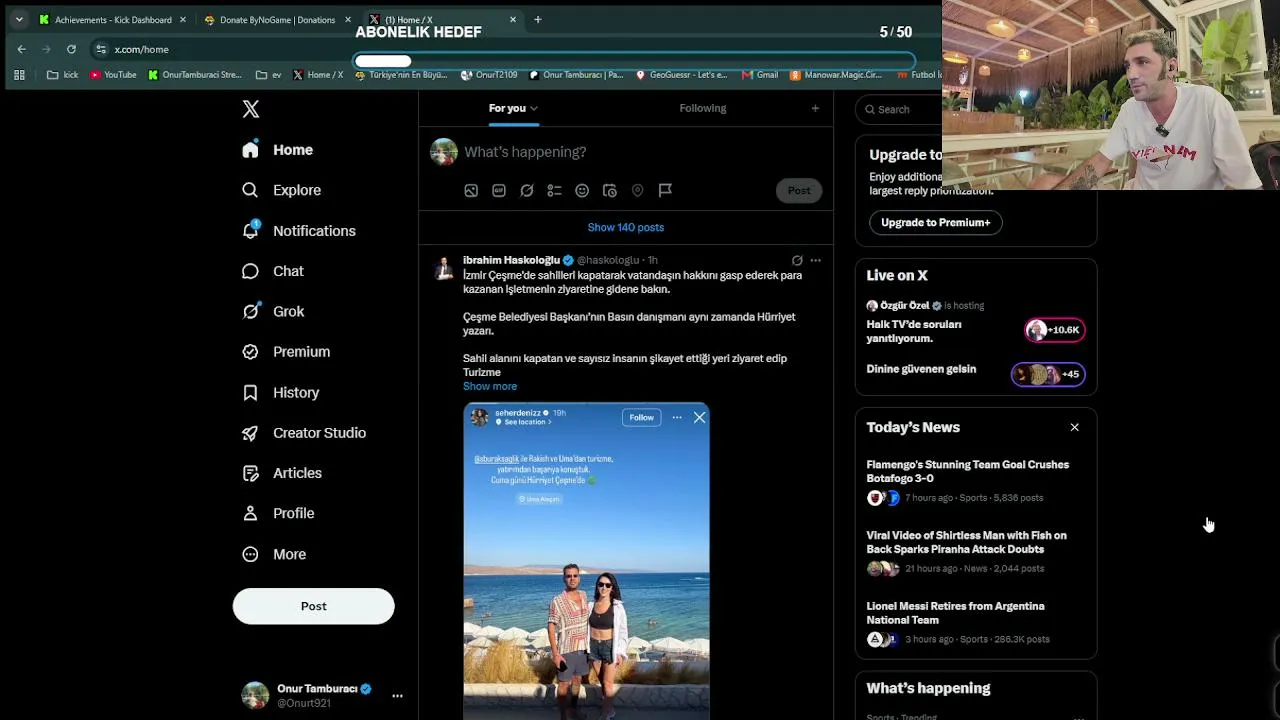The height and width of the screenshot is (720, 1280).
Task: Open the Chrome apps grid shortcut
Action: tap(19, 75)
